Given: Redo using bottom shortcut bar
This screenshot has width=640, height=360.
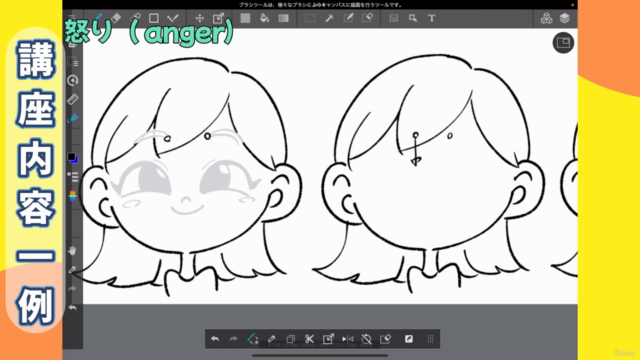Looking at the screenshot, I should (x=233, y=339).
